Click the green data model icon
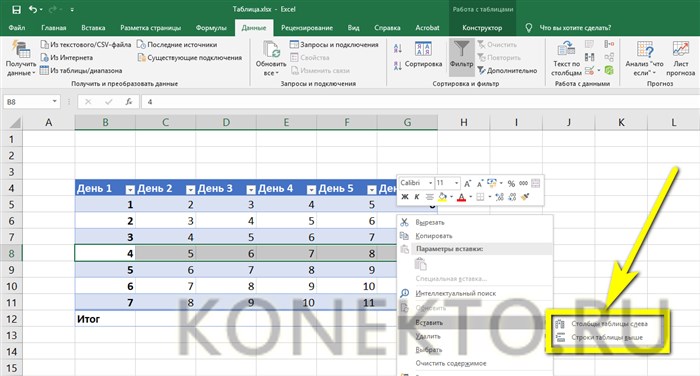This screenshot has width=700, height=376. pos(609,70)
